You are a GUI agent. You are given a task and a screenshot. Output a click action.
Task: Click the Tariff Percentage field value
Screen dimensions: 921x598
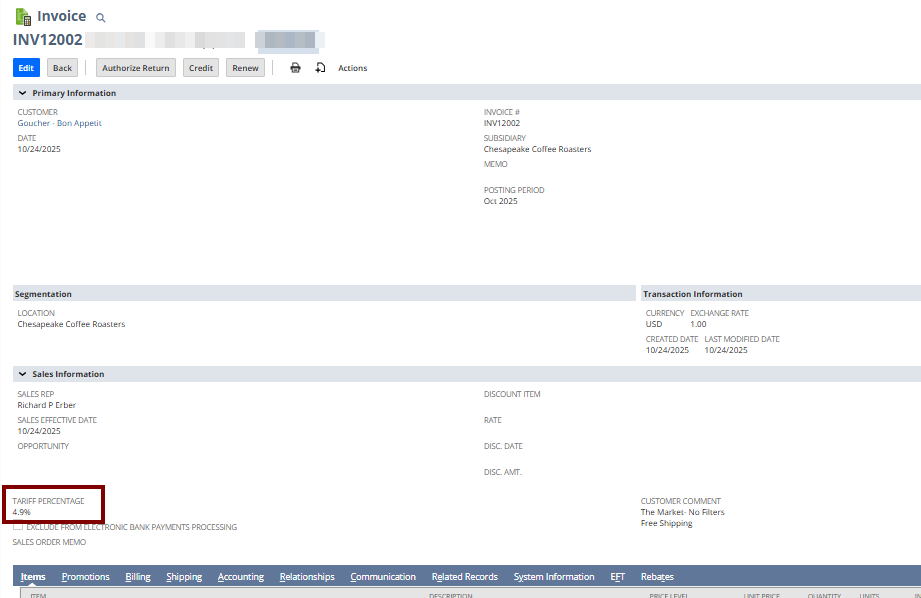click(22, 512)
